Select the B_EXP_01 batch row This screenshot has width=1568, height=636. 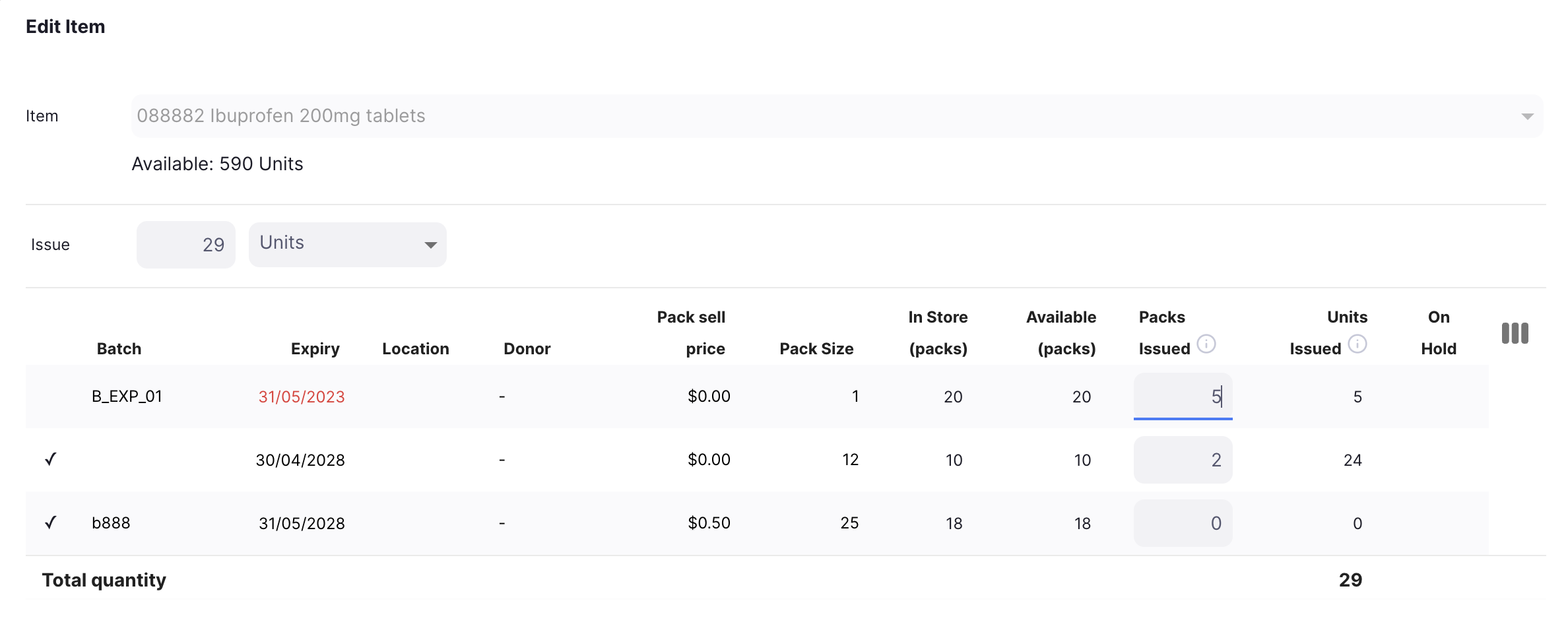point(127,397)
